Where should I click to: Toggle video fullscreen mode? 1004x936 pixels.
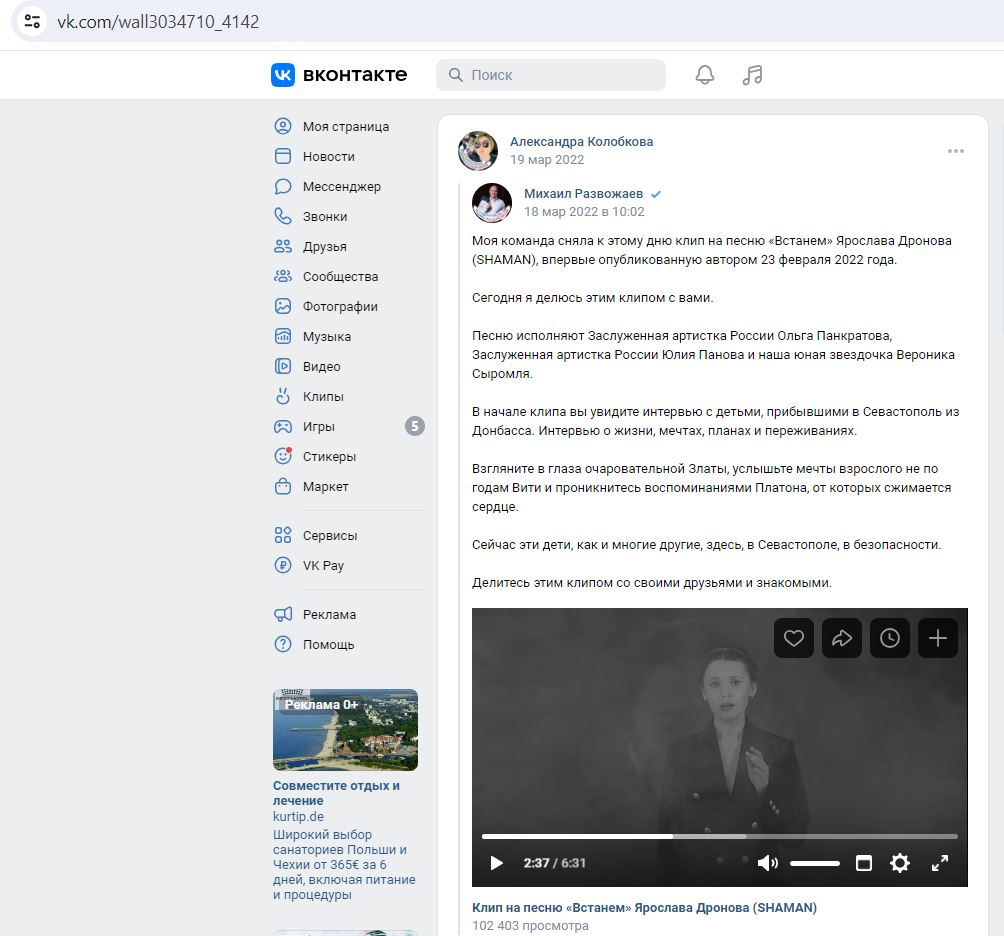940,863
